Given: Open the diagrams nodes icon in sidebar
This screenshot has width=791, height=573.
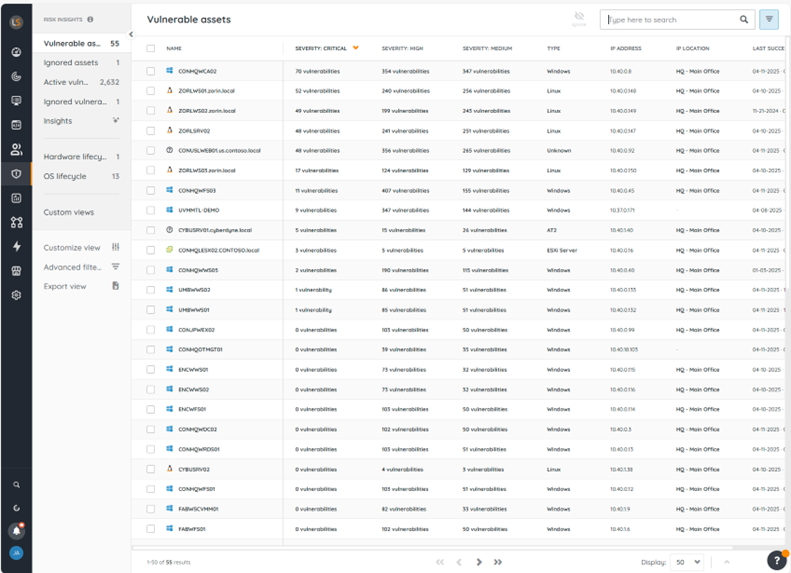Looking at the screenshot, I should (16, 222).
